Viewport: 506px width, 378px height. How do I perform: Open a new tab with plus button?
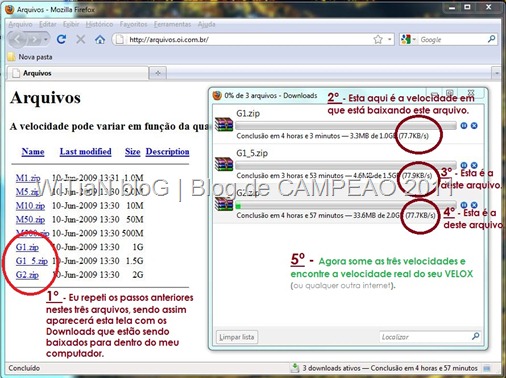[x=158, y=73]
